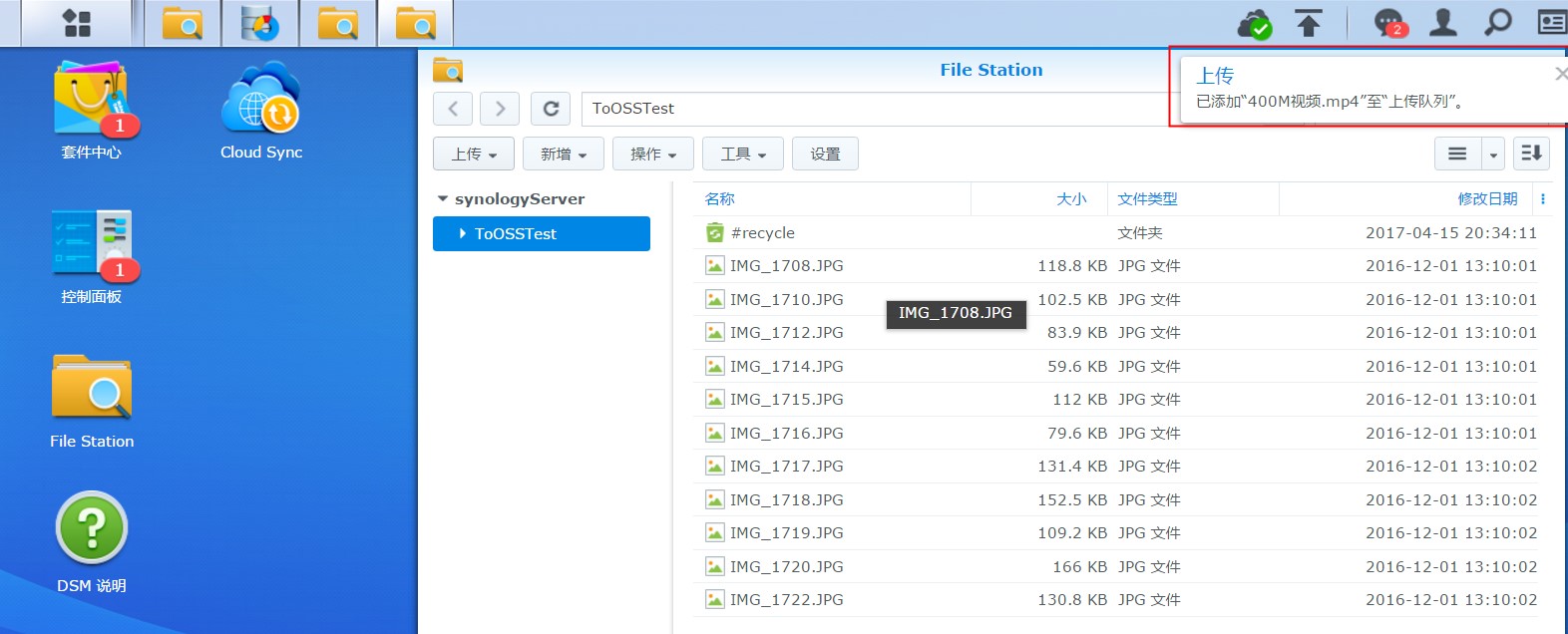The width and height of the screenshot is (1568, 634).
Task: Click the image icon of IMG_1714.JPG
Action: 714,366
